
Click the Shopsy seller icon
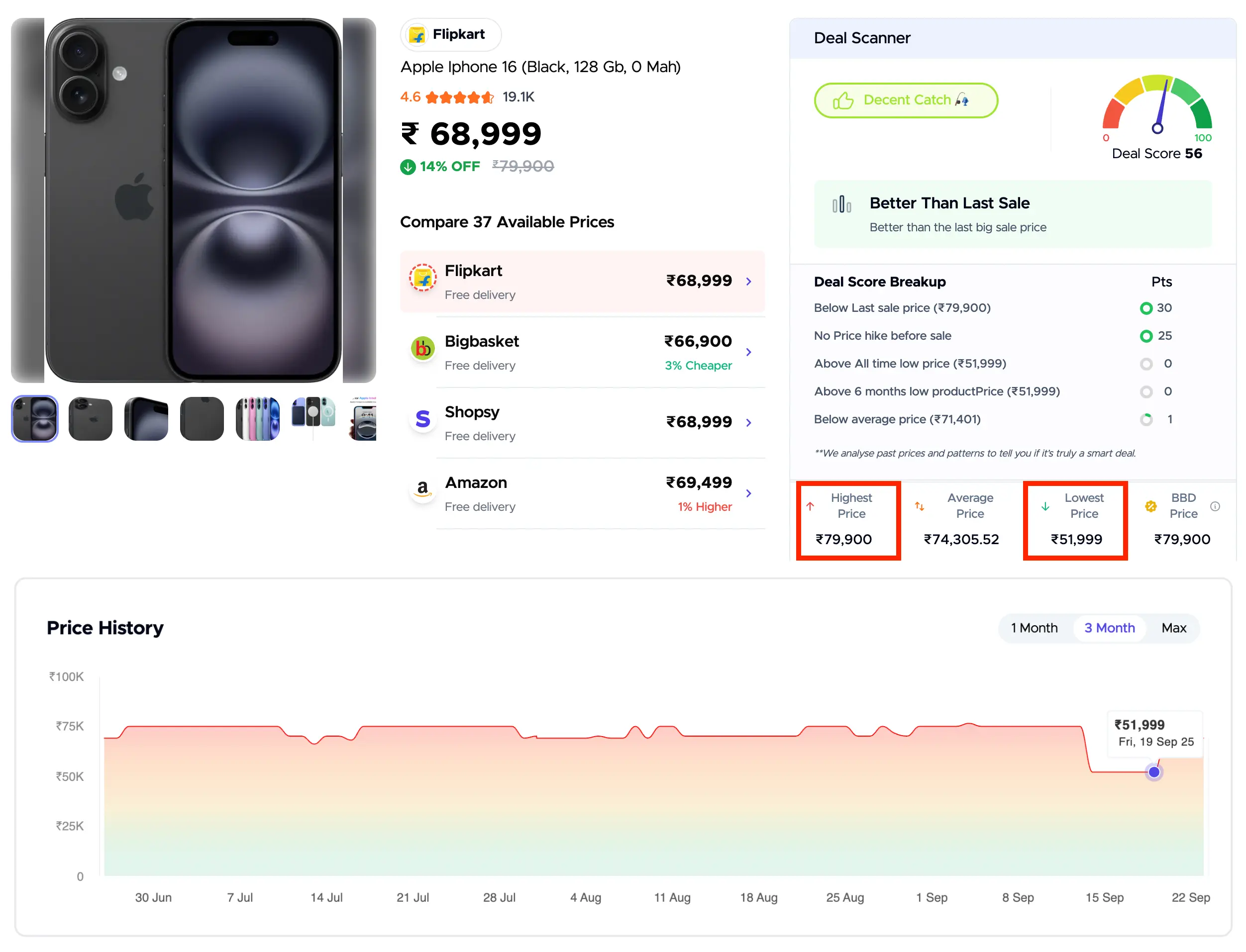click(x=422, y=420)
